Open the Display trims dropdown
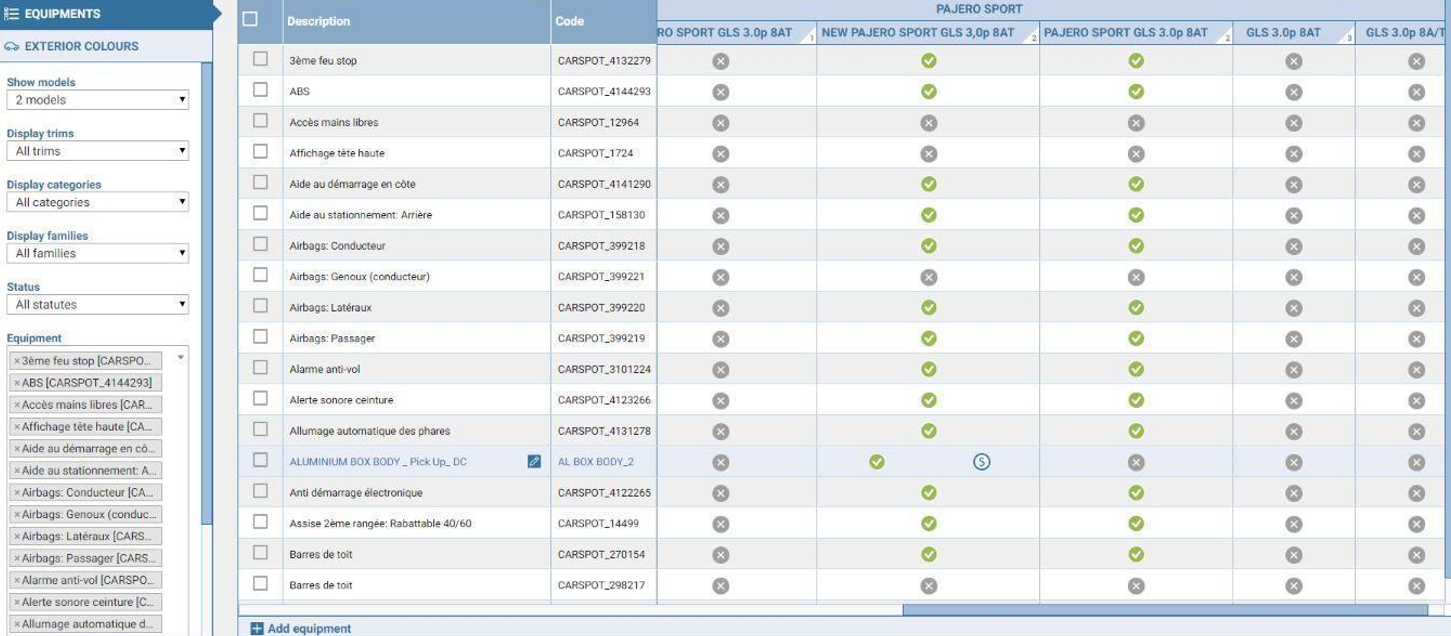The height and width of the screenshot is (636, 1451). click(97, 151)
